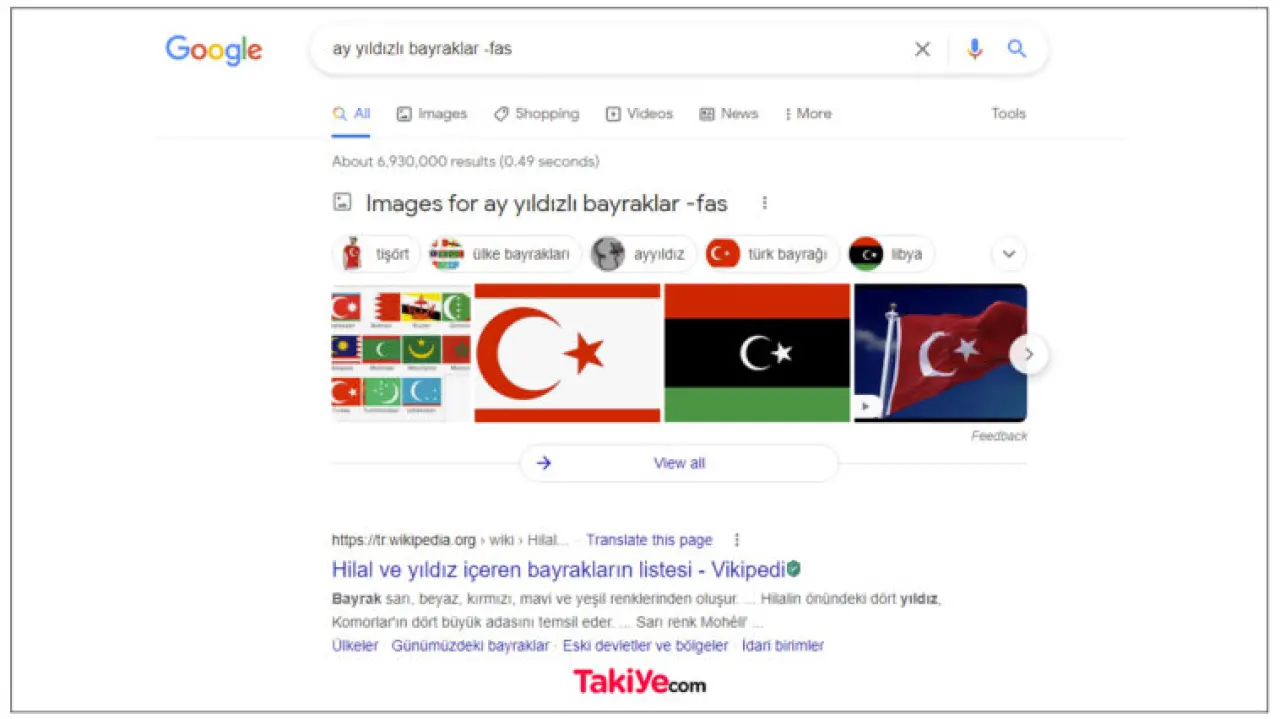Clear the search box with the X icon
1280x719 pixels.
tap(922, 49)
